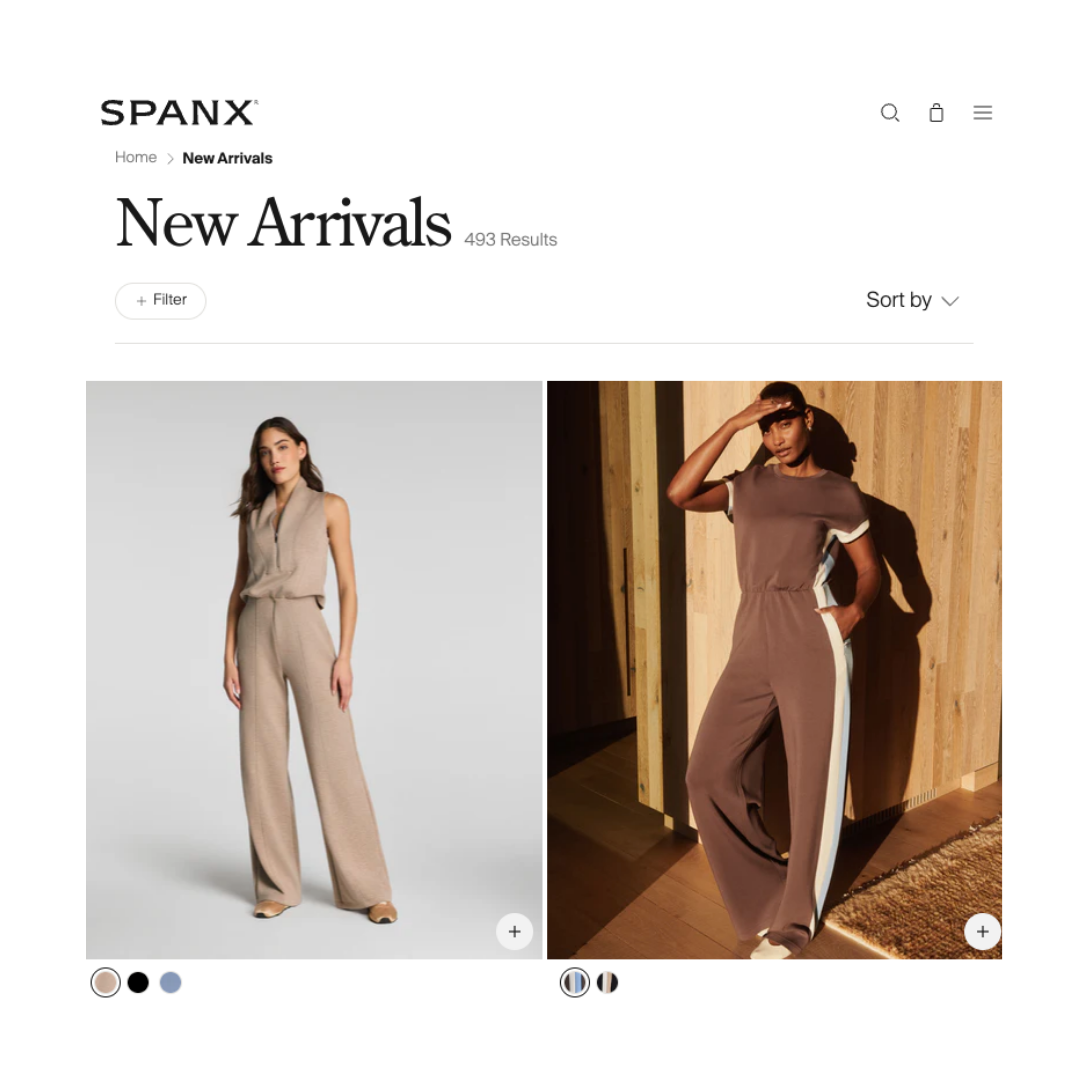1080x1080 pixels.
Task: Go to Home breadcrumb link
Action: pyautogui.click(x=136, y=158)
